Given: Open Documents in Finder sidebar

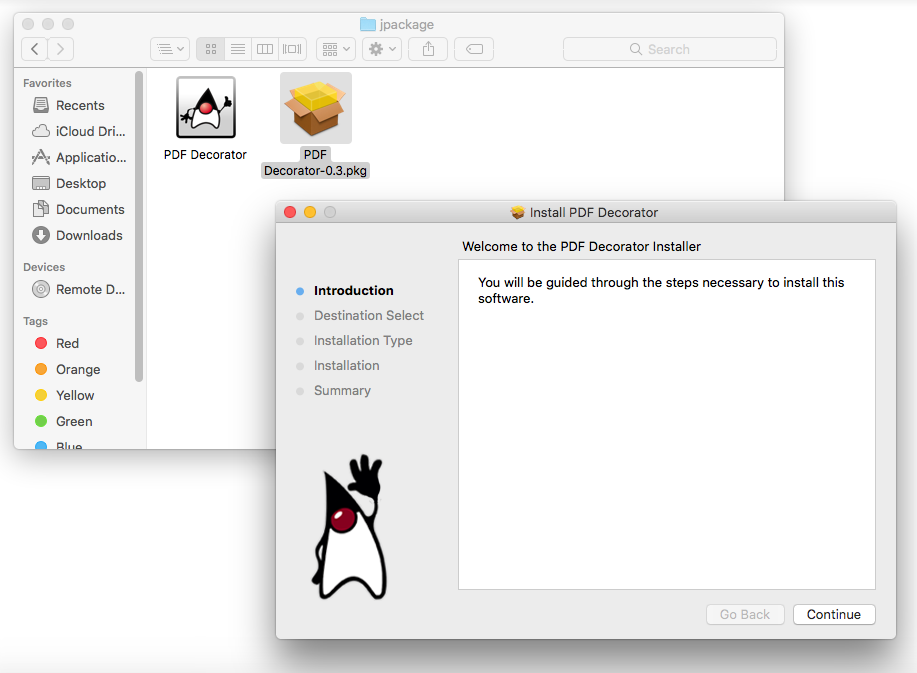Looking at the screenshot, I should (x=78, y=209).
